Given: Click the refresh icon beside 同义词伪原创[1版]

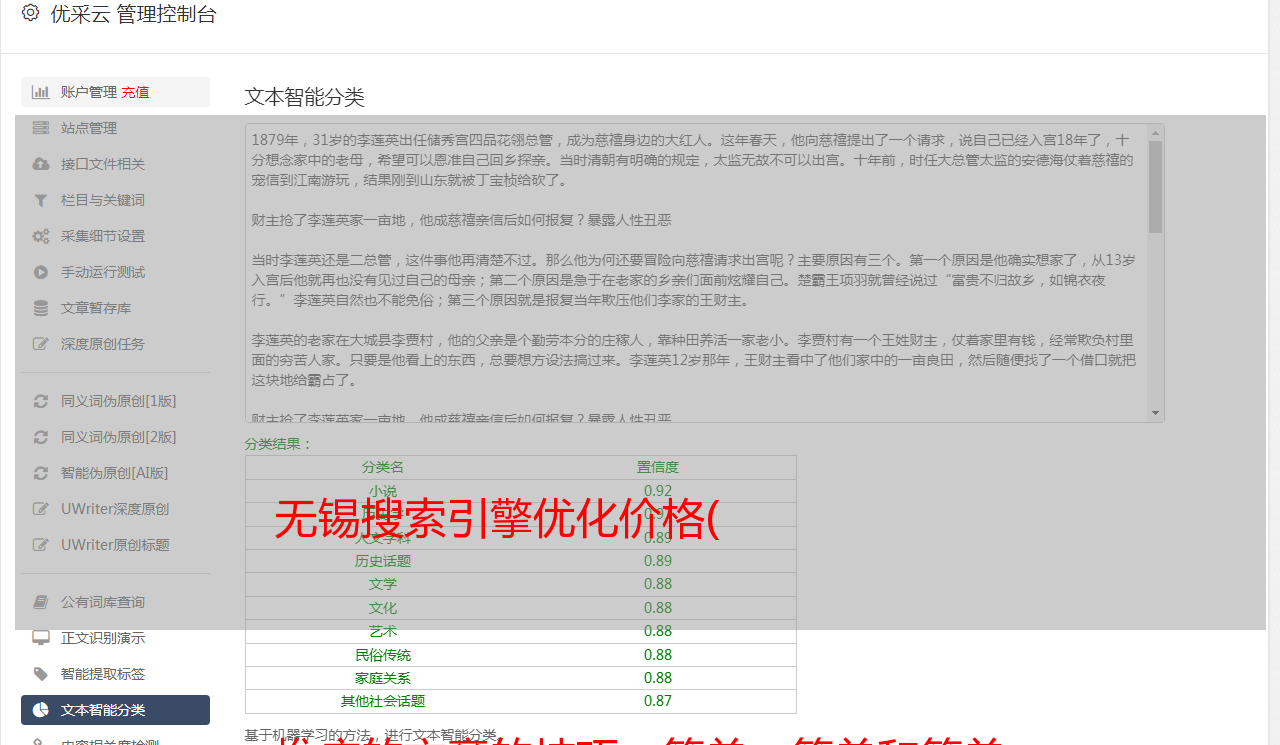Looking at the screenshot, I should (x=41, y=401).
